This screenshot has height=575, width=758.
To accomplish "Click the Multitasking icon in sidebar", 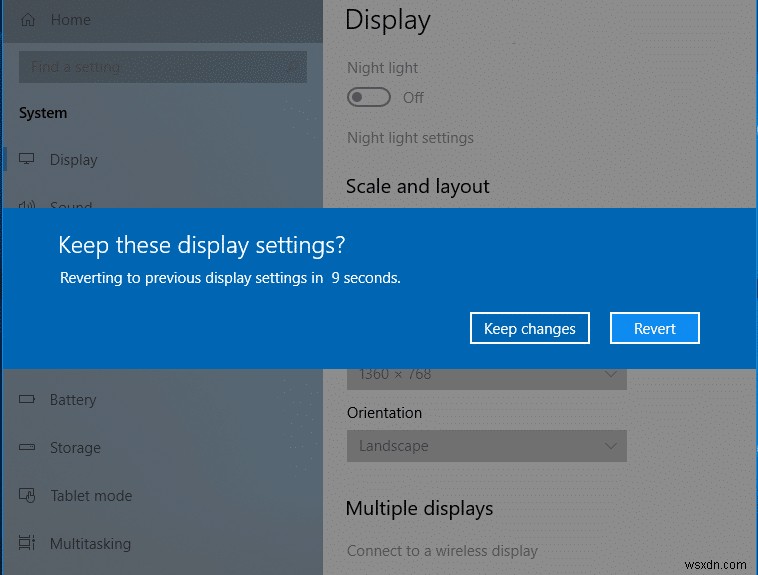I will pos(27,543).
